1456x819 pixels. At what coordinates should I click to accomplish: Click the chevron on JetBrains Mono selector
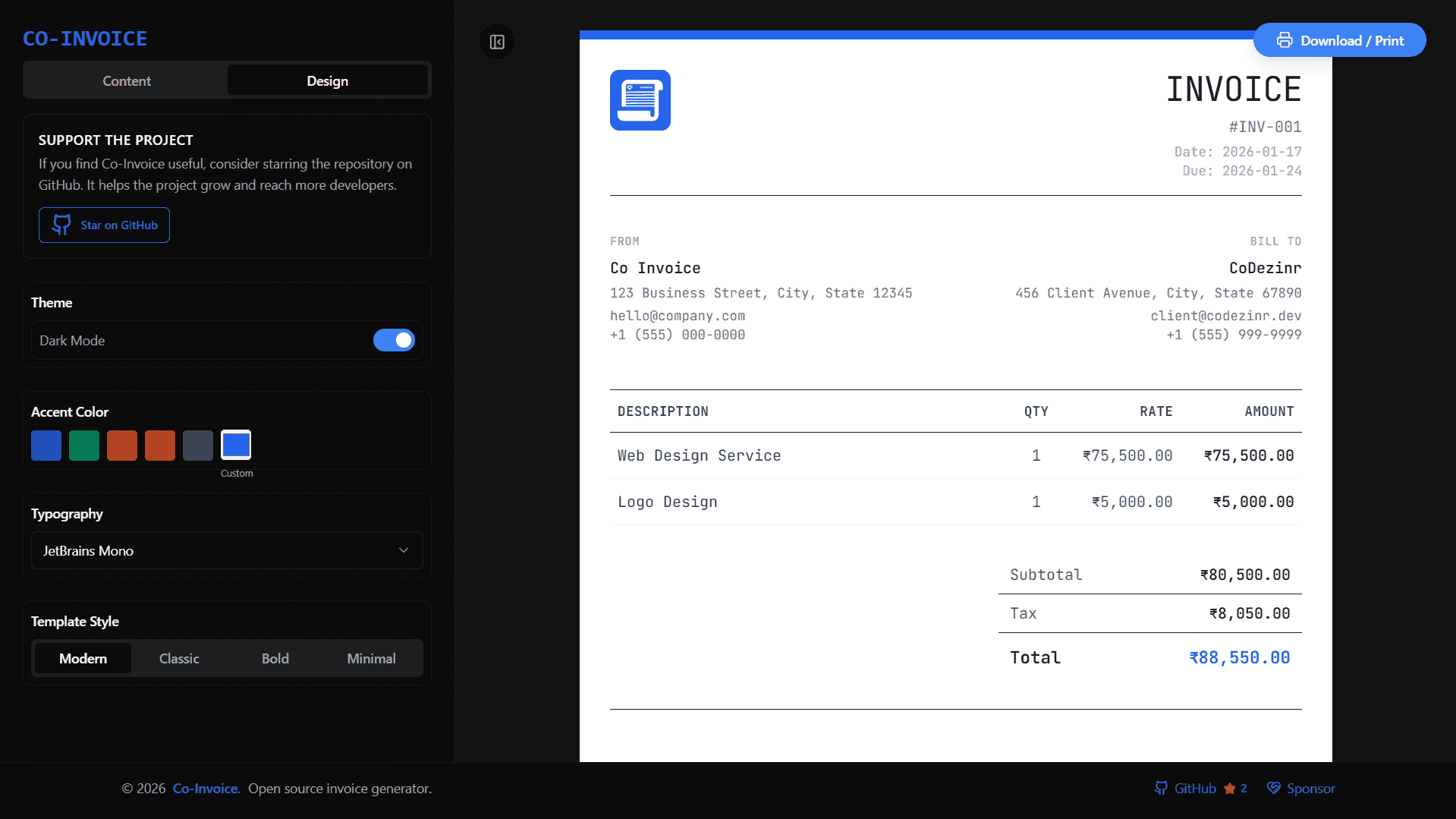click(404, 550)
